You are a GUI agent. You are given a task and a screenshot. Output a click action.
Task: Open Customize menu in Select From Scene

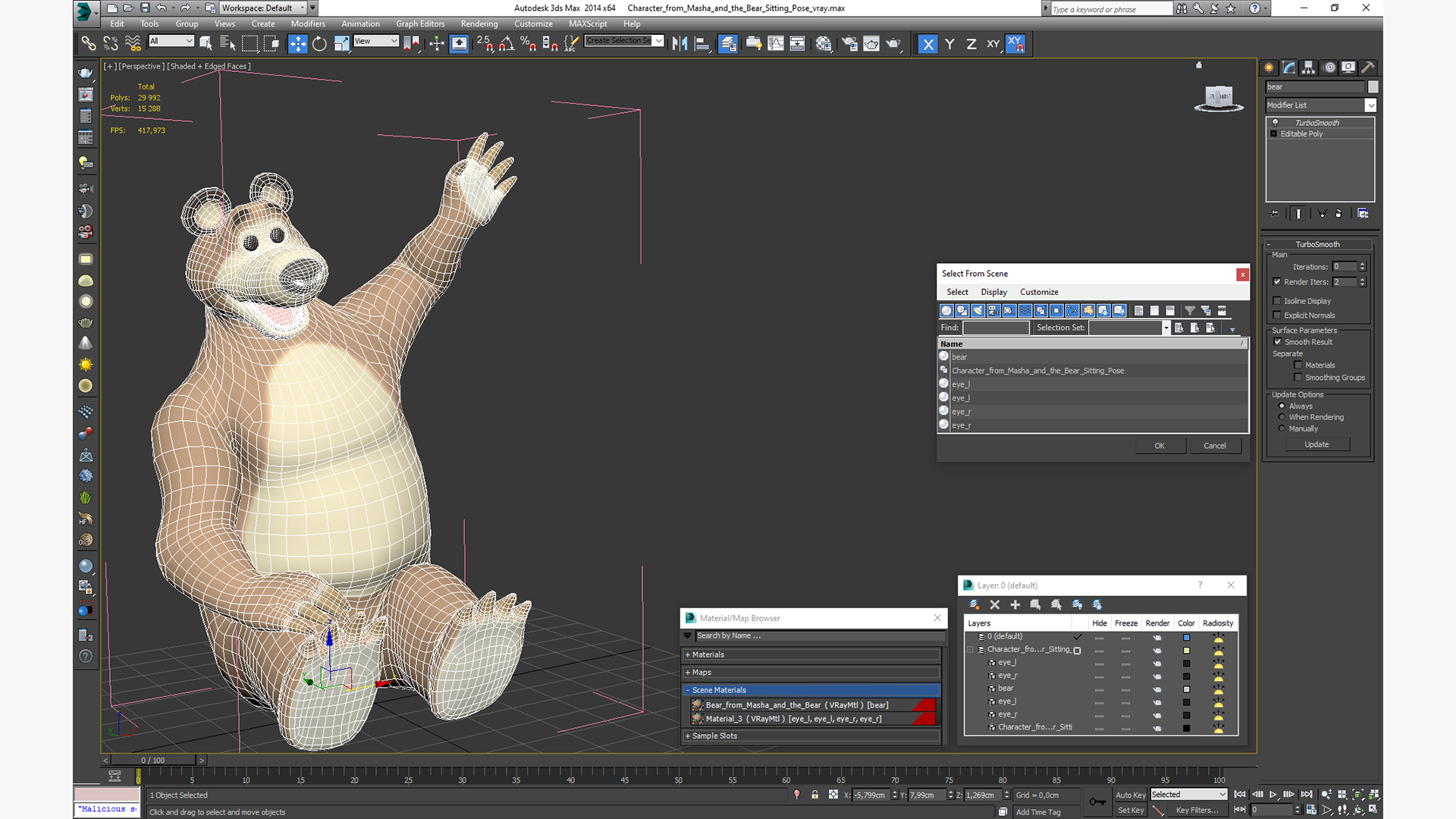[1039, 292]
